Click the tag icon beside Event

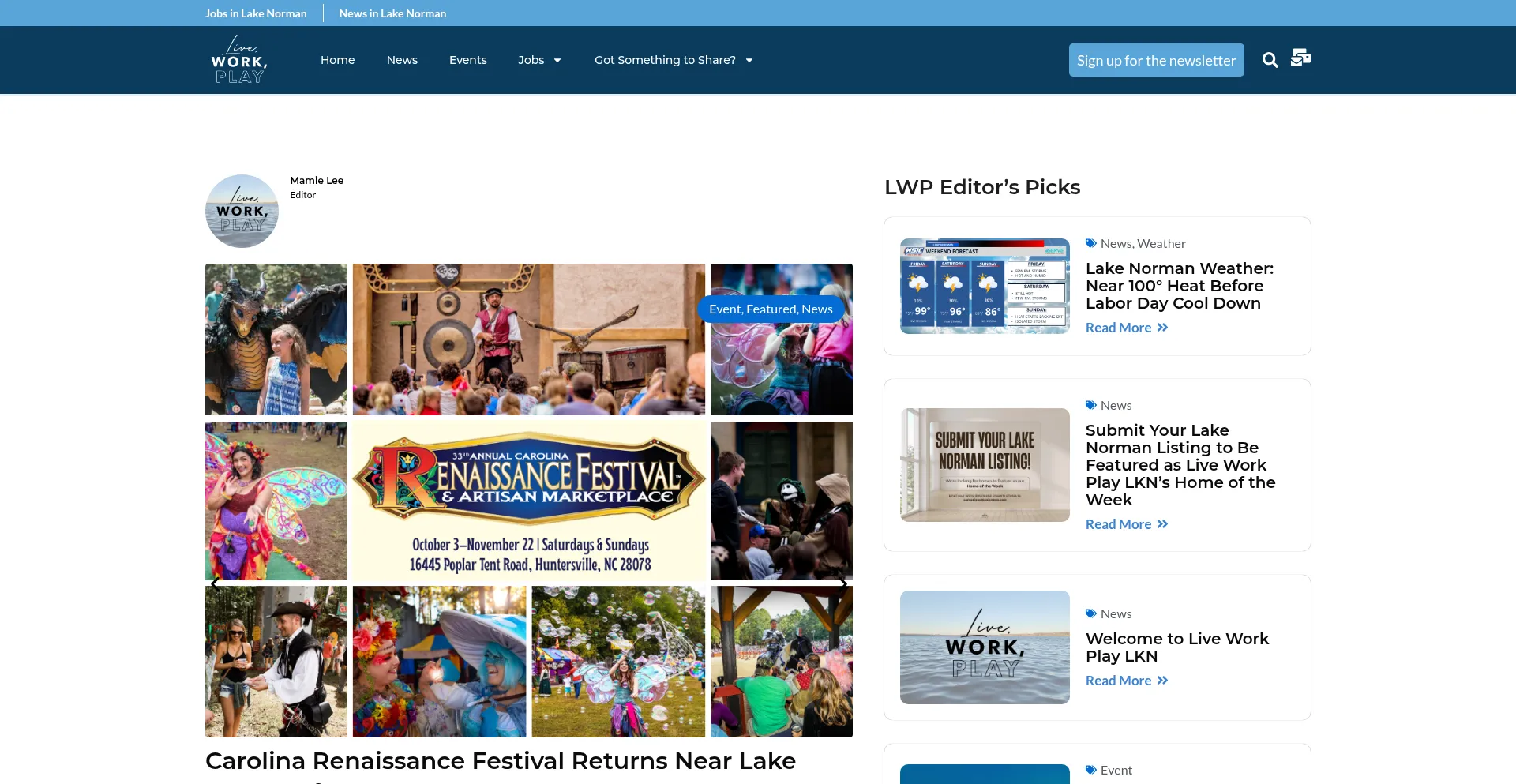[x=1090, y=770]
